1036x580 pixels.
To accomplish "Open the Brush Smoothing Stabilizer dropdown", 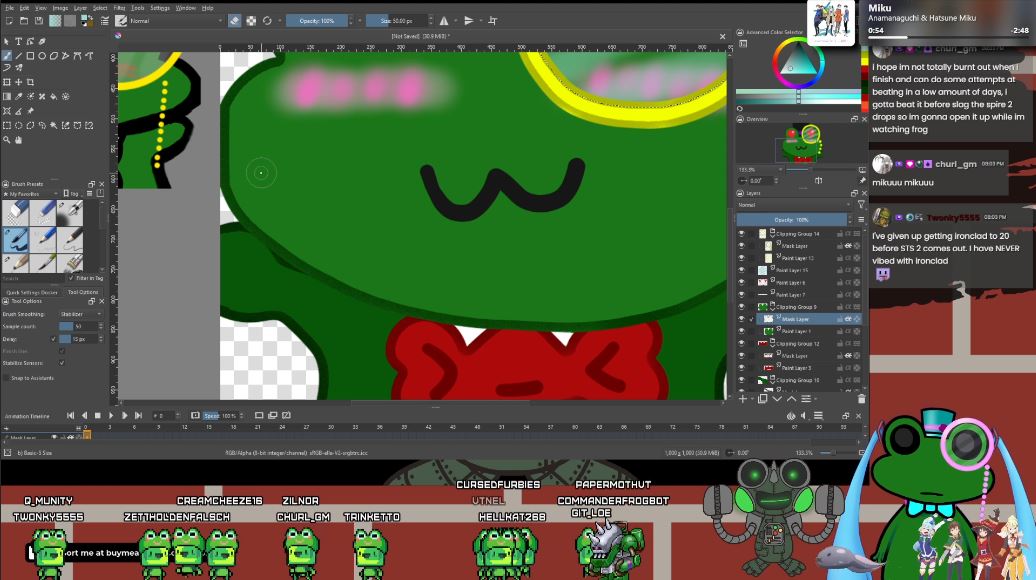I will coord(81,314).
